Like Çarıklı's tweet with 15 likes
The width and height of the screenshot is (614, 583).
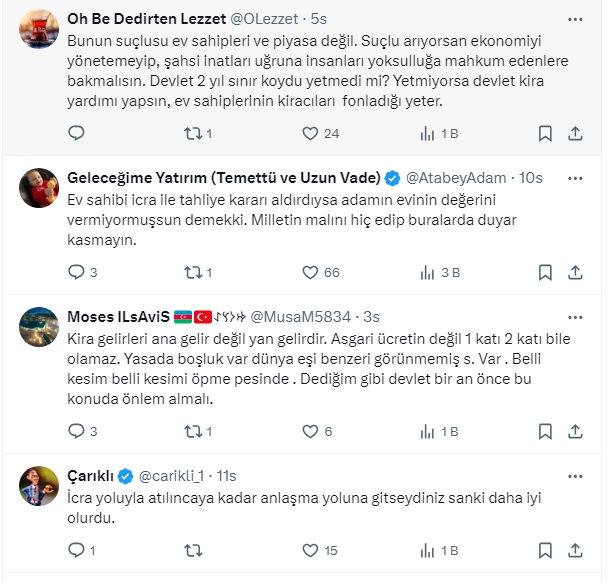tap(309, 550)
